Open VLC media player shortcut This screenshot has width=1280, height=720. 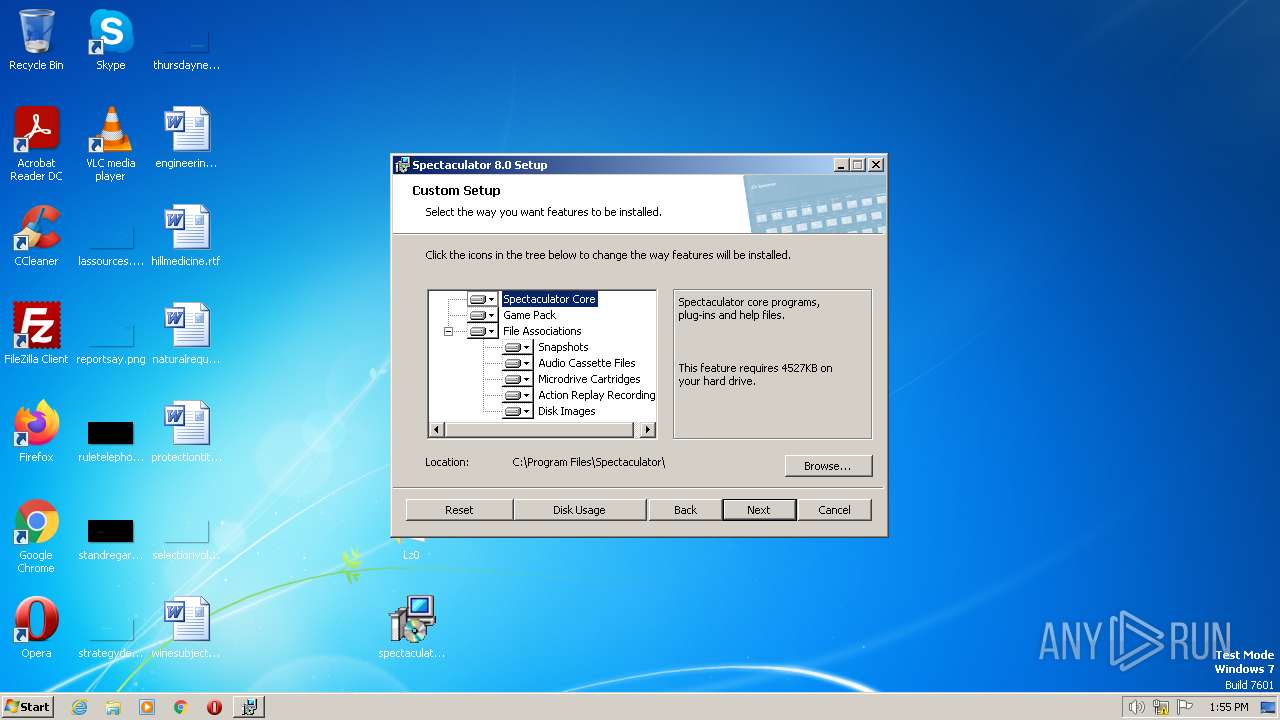pos(110,144)
